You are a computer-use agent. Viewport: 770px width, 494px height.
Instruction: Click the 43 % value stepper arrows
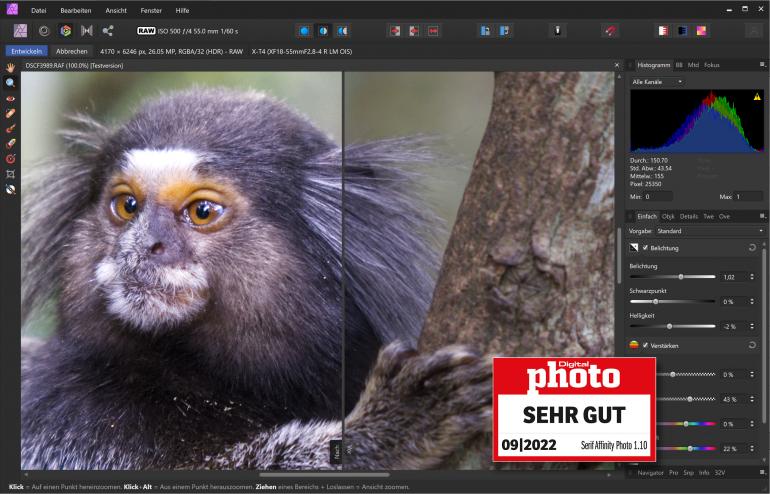coord(752,399)
